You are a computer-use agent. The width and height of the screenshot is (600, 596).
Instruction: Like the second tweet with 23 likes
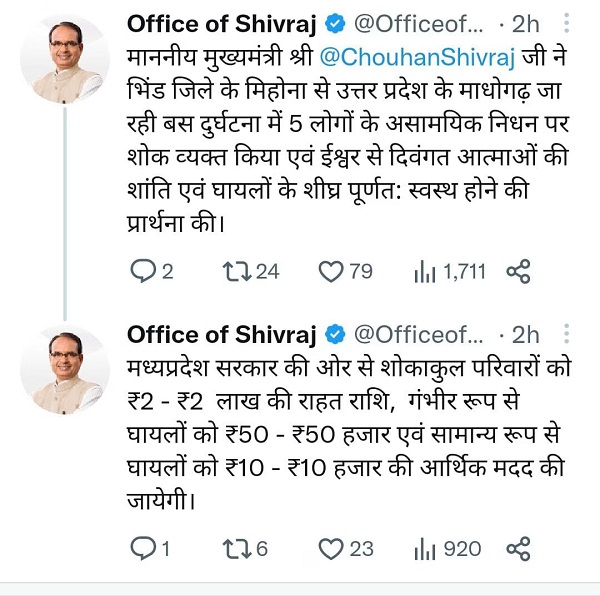coord(331,548)
